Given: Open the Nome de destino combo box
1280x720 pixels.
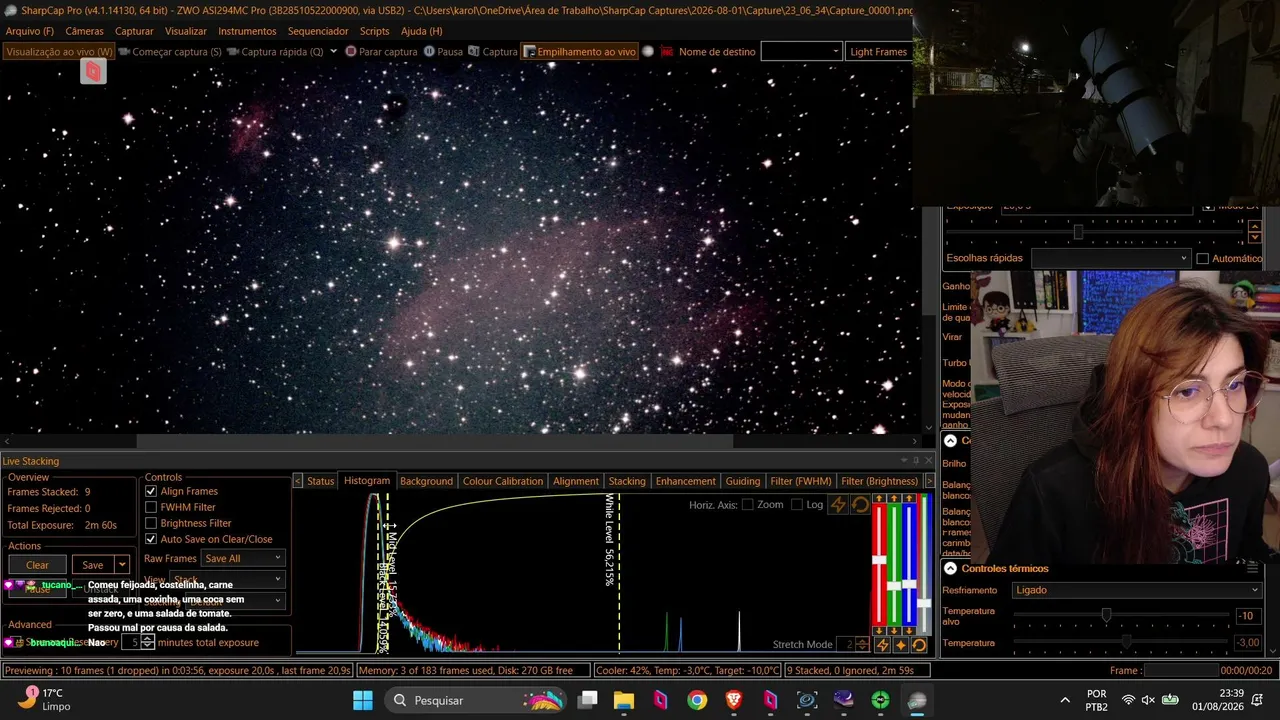Looking at the screenshot, I should 801,51.
